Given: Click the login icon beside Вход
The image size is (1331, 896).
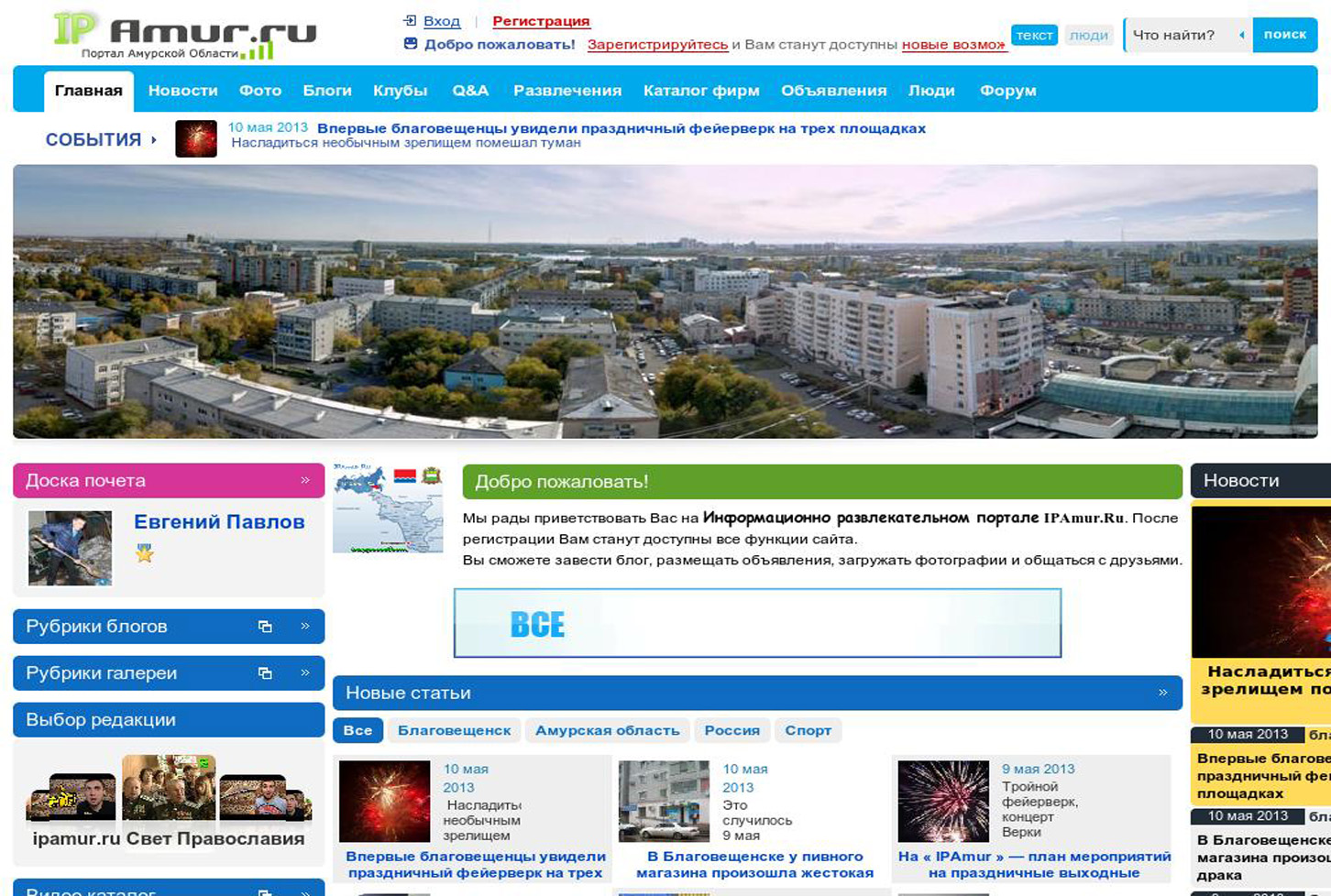Looking at the screenshot, I should coord(410,20).
